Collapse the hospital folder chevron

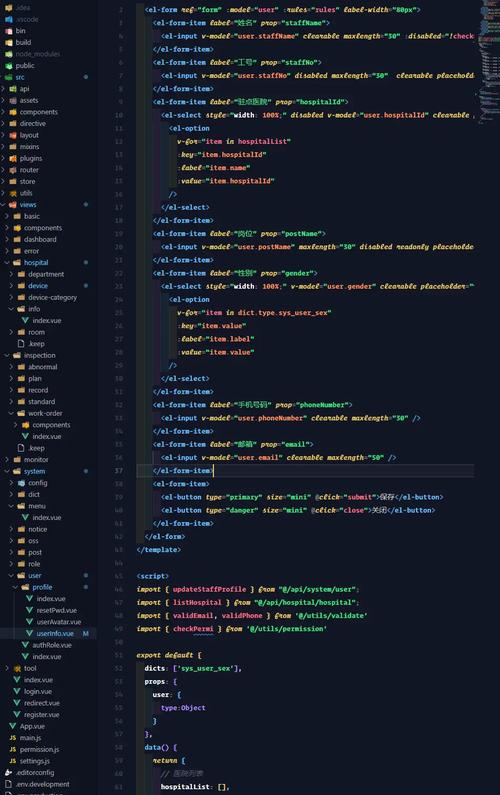tap(7, 263)
